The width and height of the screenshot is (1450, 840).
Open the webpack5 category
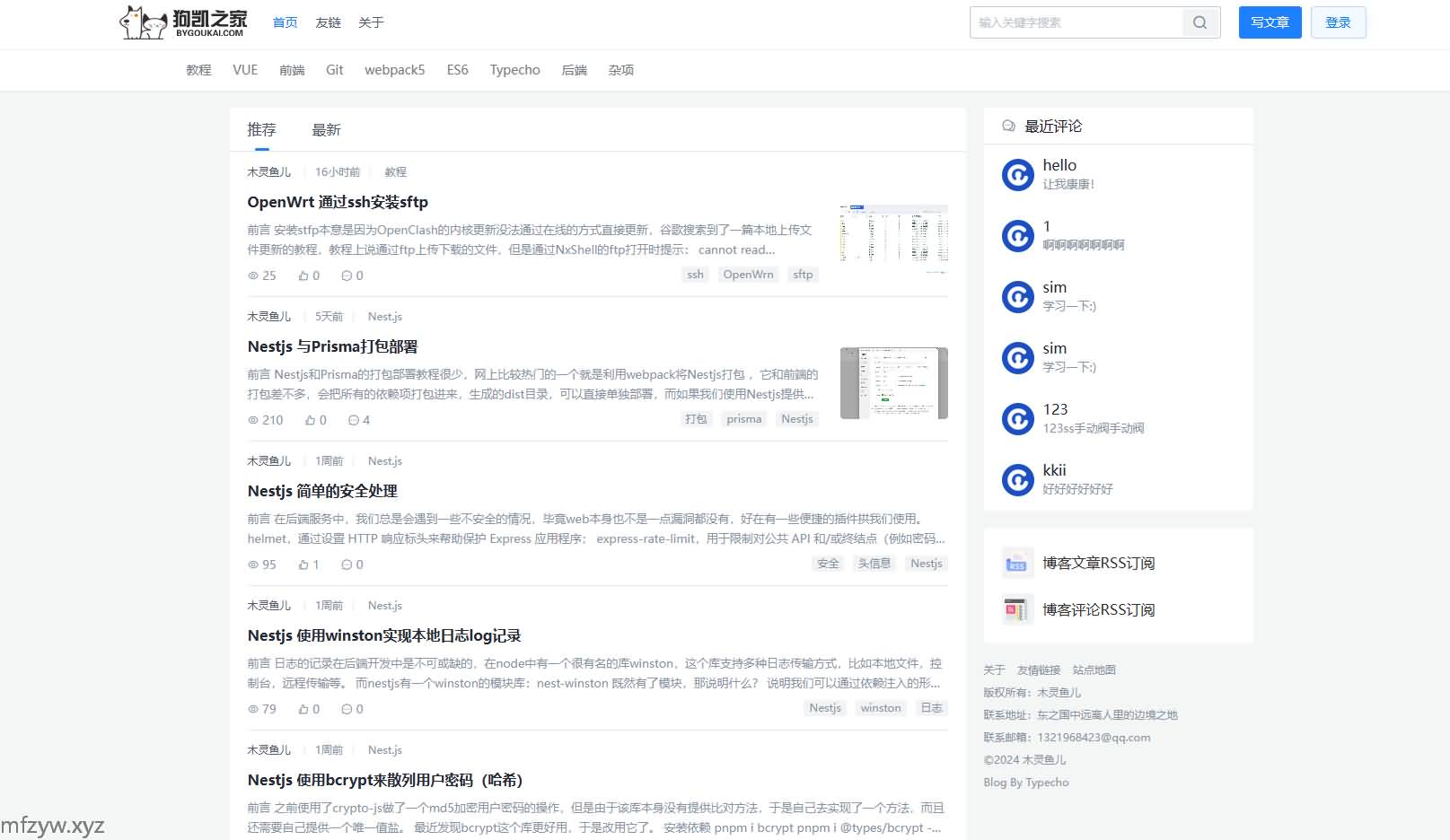[394, 70]
